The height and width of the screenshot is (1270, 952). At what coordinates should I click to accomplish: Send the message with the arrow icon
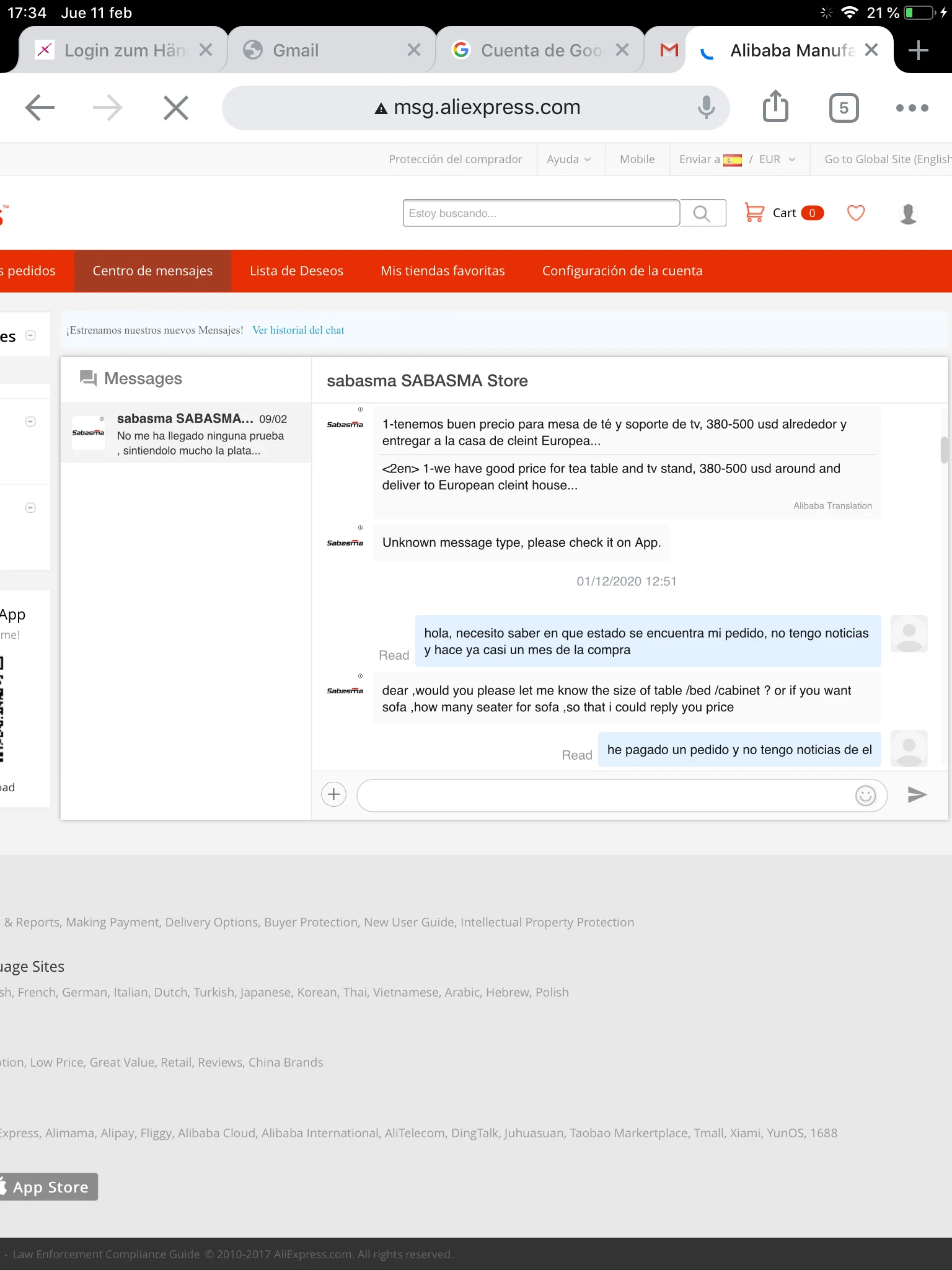pyautogui.click(x=917, y=794)
